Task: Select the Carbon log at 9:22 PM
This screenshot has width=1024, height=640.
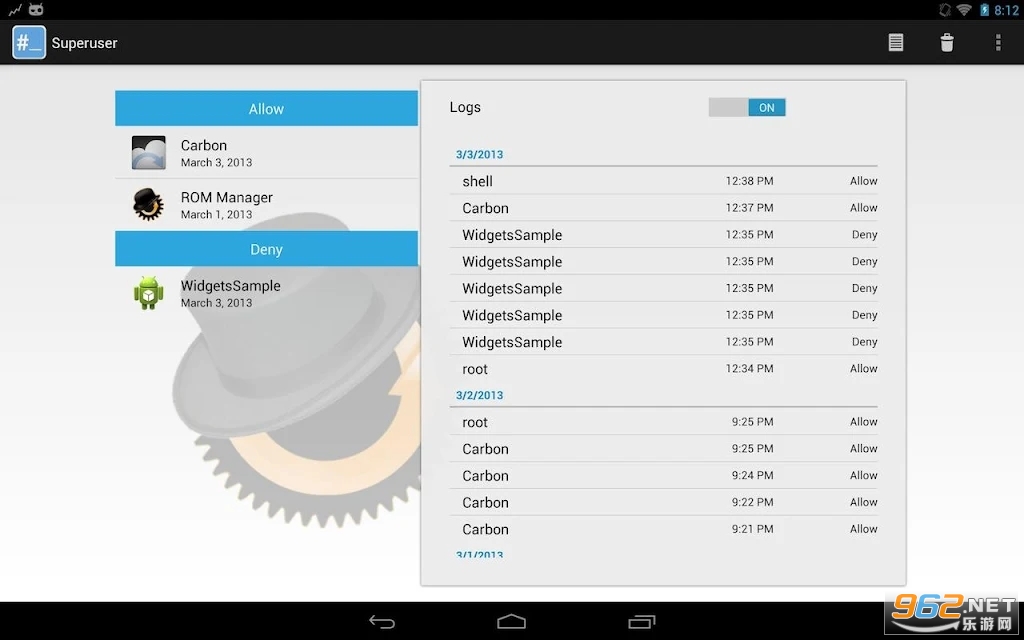Action: point(664,502)
